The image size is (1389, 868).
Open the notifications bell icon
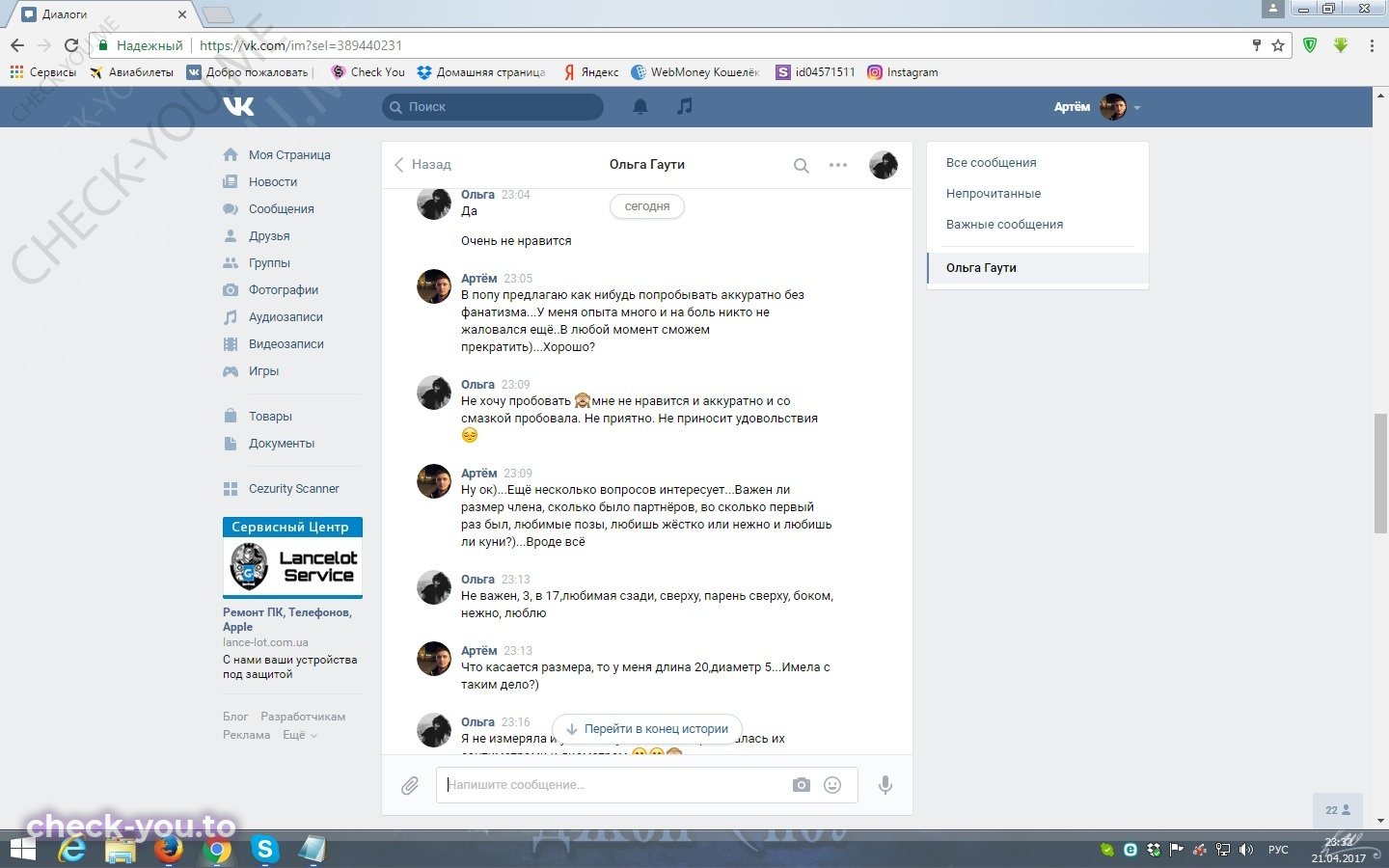(640, 106)
